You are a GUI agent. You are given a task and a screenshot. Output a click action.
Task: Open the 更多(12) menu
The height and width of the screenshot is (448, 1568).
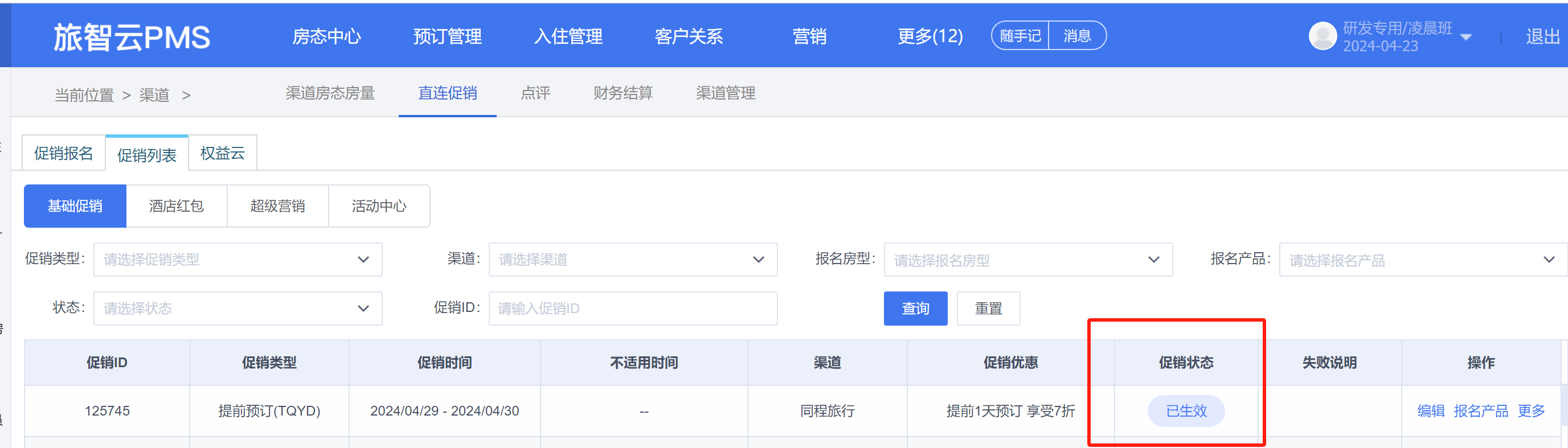930,36
